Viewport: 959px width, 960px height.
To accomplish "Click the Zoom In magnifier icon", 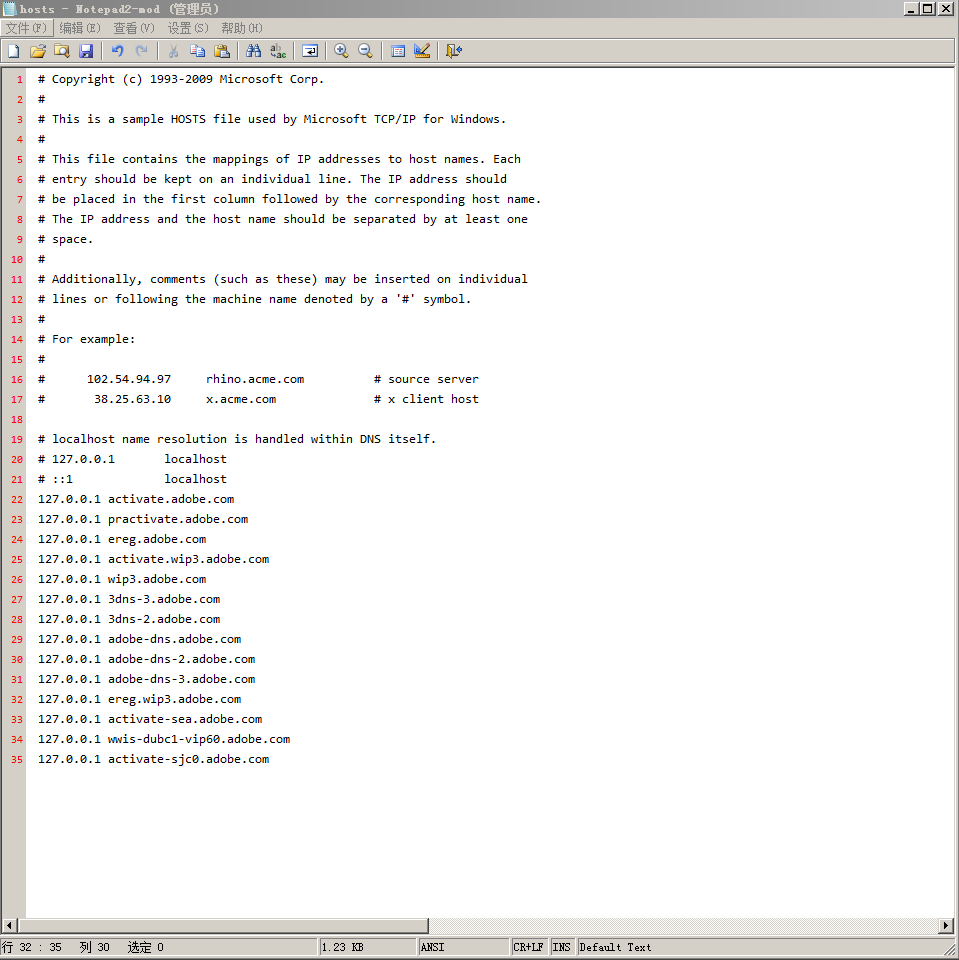I will click(x=341, y=51).
